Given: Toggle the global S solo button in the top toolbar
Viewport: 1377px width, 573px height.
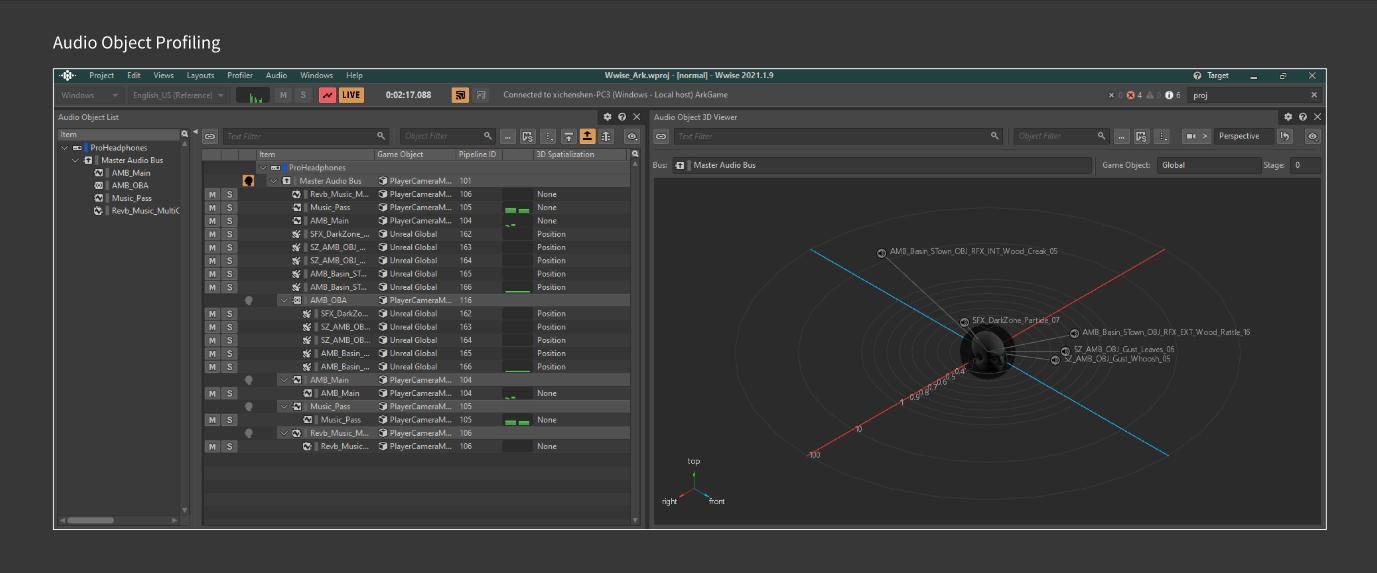Looking at the screenshot, I should [x=302, y=95].
